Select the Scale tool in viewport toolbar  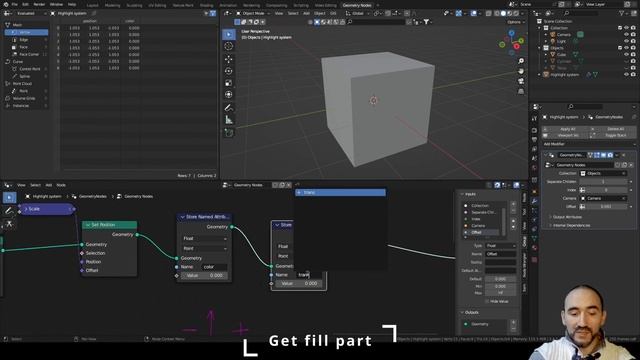pos(229,83)
